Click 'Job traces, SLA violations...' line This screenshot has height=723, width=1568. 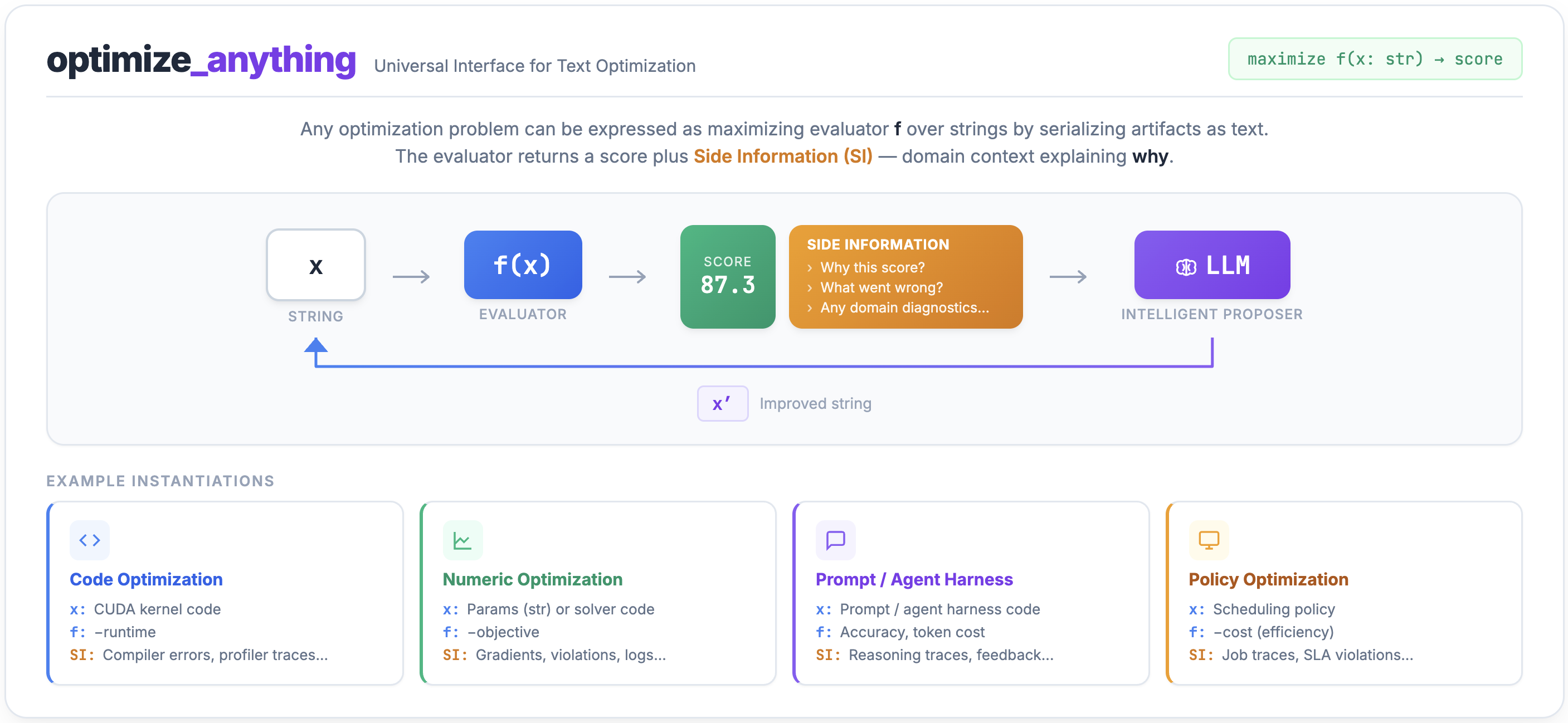click(x=1318, y=655)
